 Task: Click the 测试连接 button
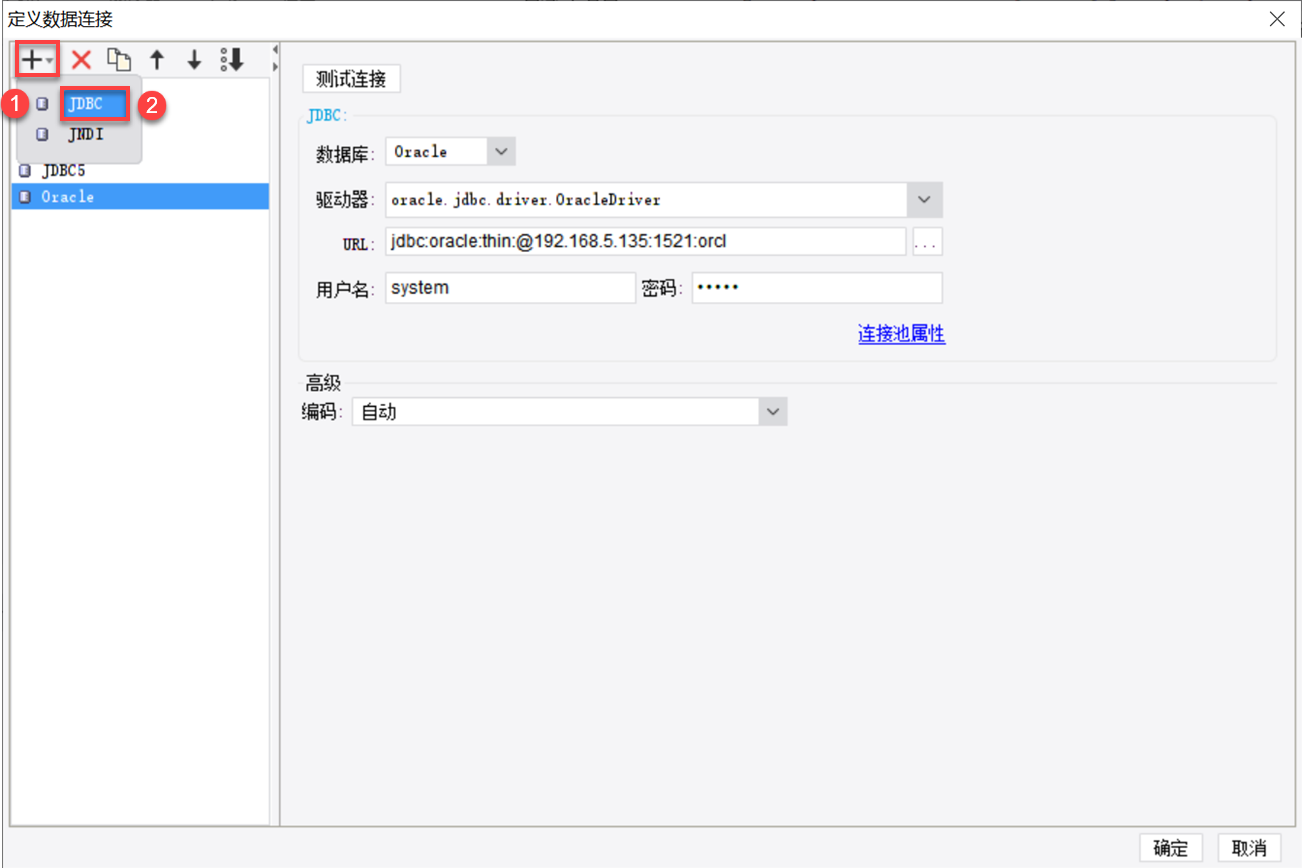351,79
